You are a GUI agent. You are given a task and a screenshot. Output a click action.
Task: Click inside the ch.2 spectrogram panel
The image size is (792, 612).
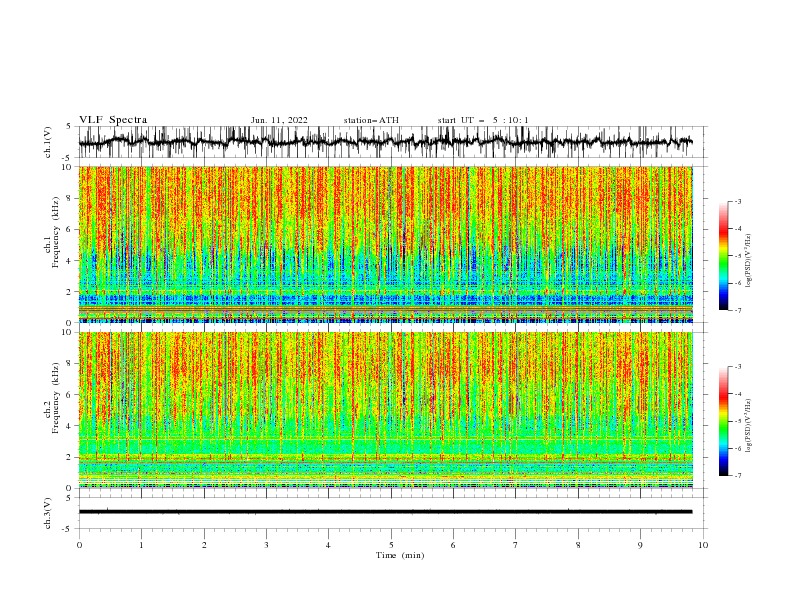[x=385, y=410]
